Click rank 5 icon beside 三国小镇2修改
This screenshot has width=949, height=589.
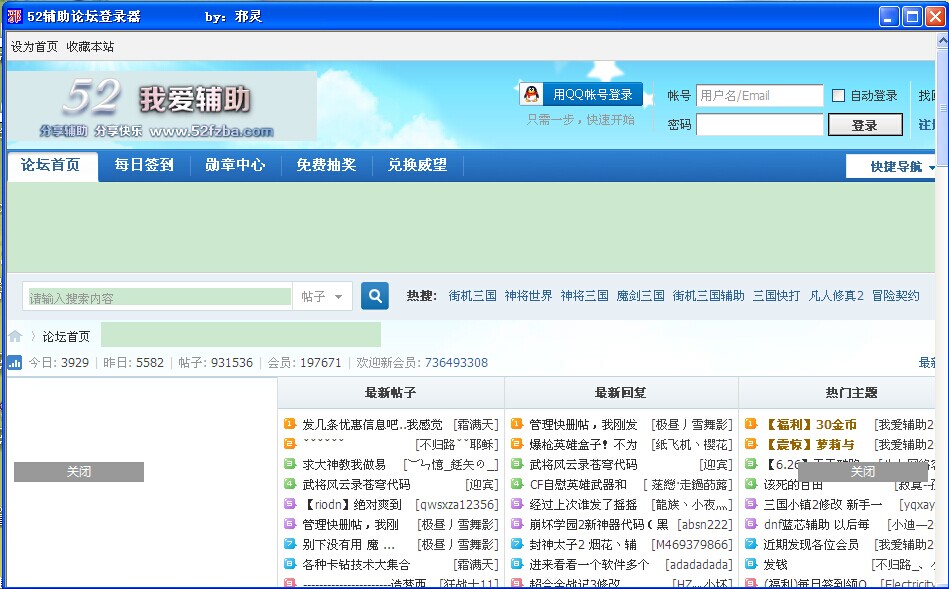pyautogui.click(x=751, y=504)
